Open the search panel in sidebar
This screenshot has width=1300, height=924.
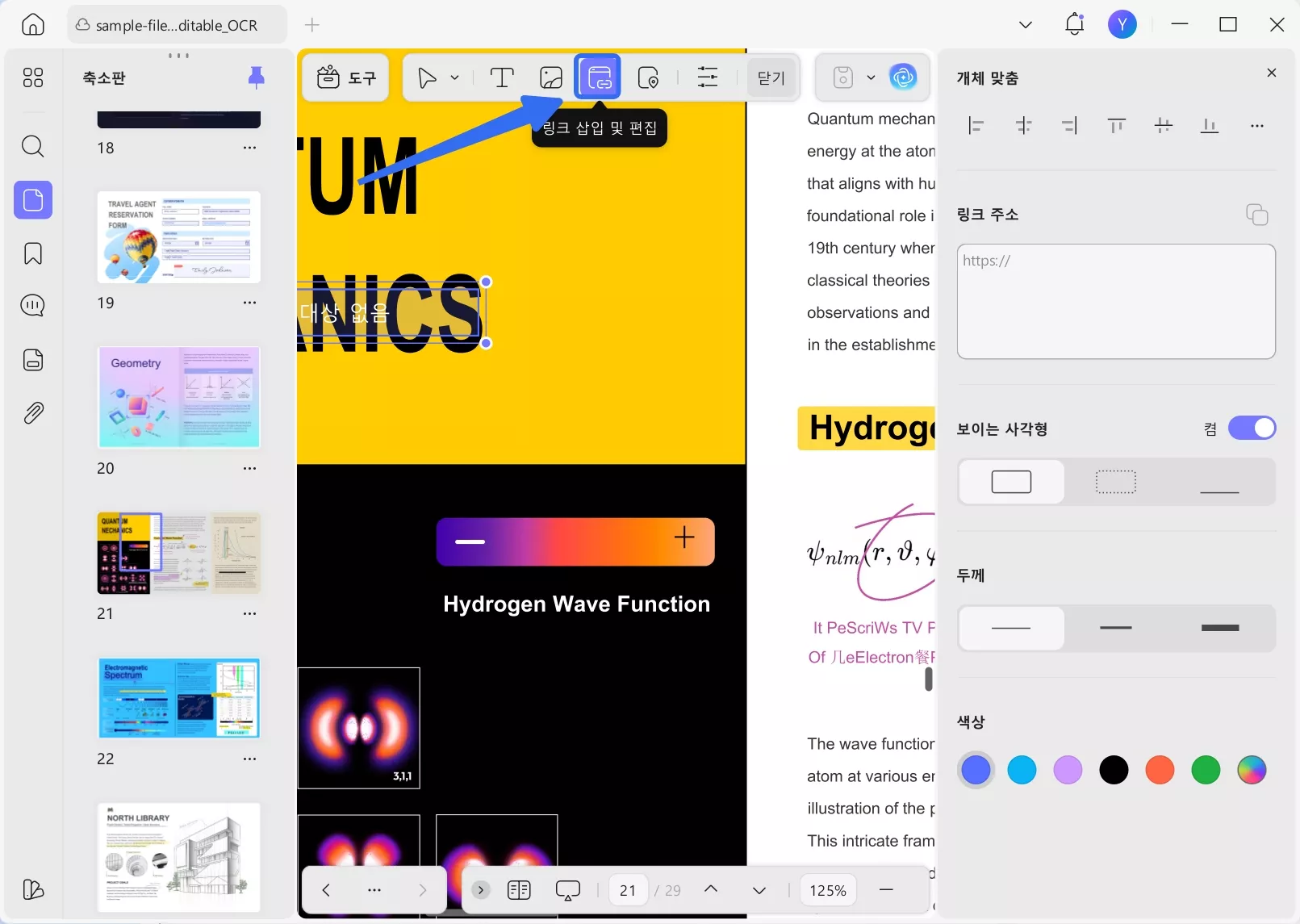click(x=33, y=146)
